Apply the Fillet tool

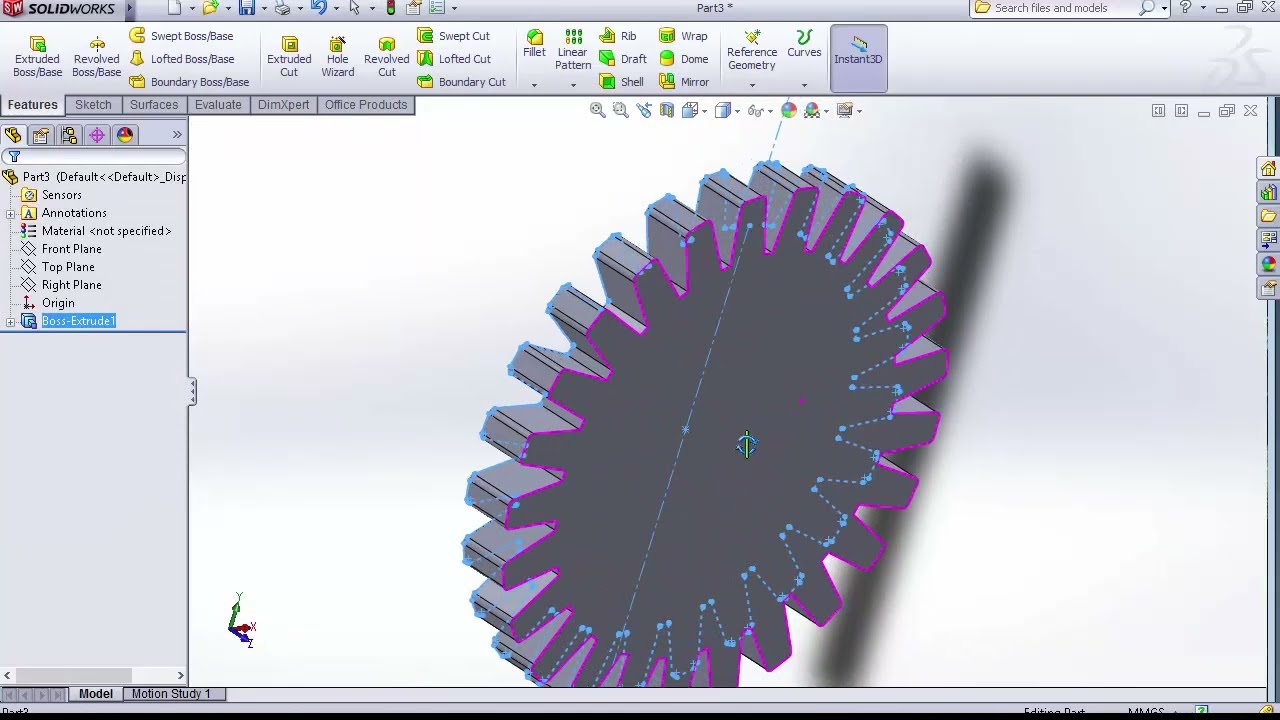tap(534, 44)
